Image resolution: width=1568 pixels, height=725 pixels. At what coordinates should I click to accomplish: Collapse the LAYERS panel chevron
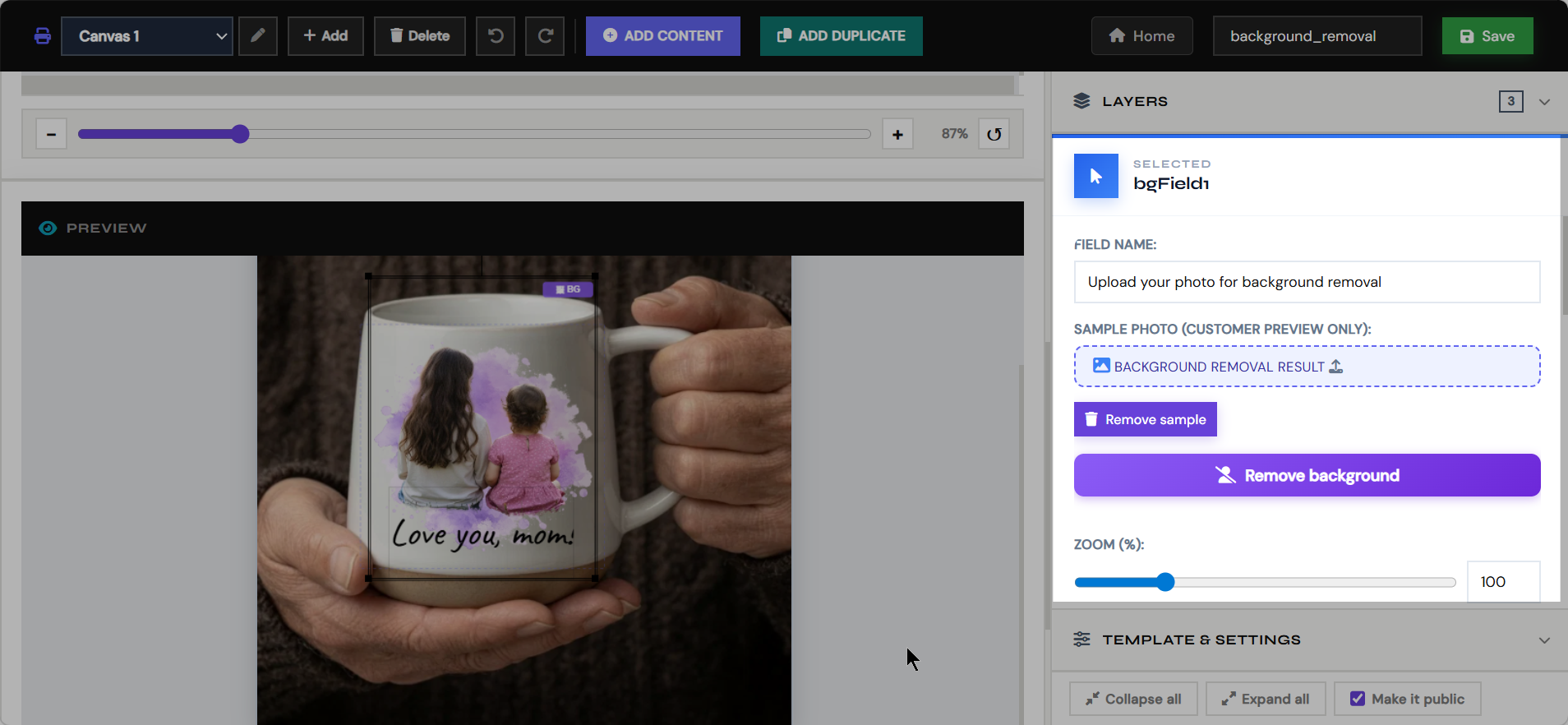click(1545, 102)
